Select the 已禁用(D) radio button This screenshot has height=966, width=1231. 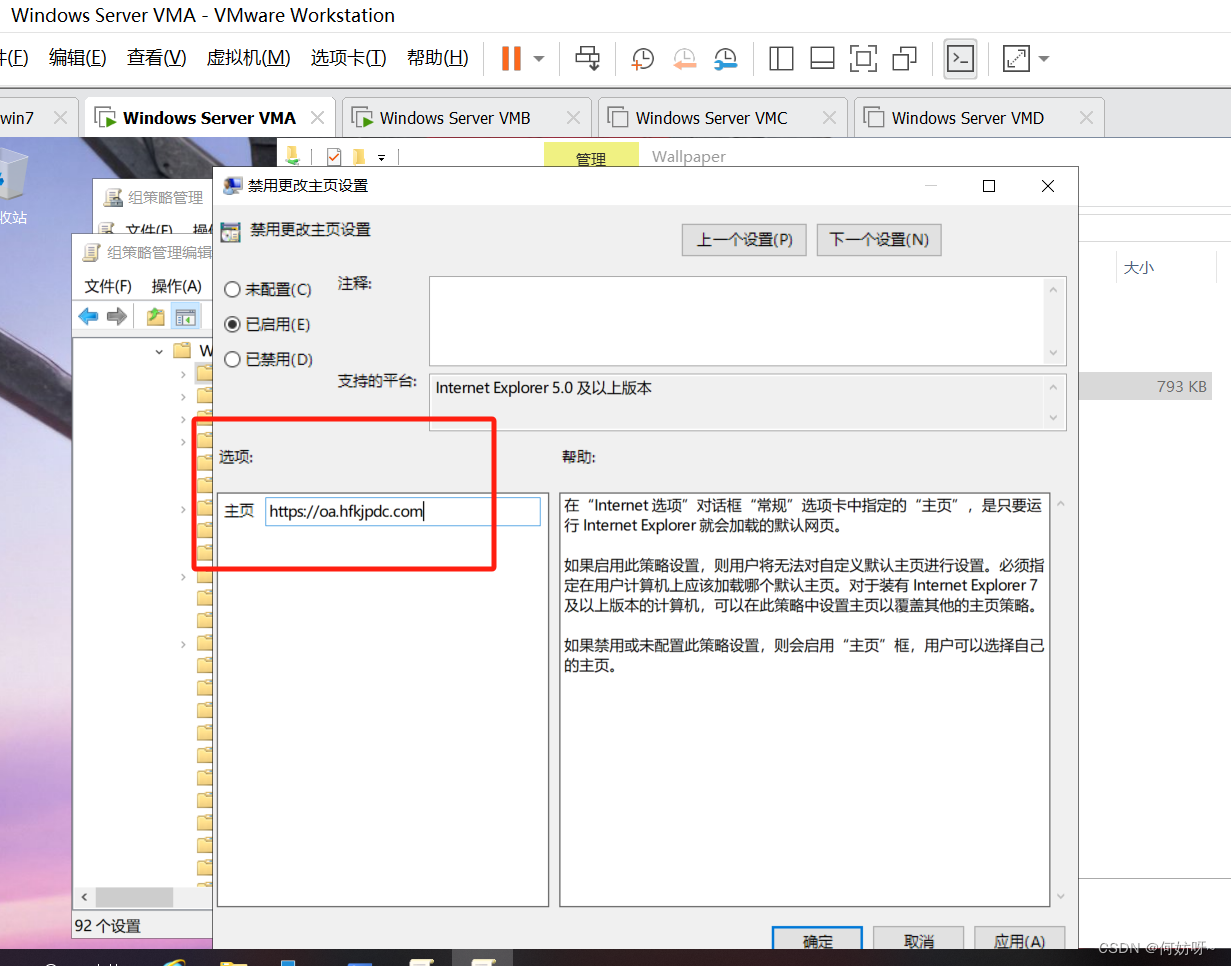(x=232, y=360)
